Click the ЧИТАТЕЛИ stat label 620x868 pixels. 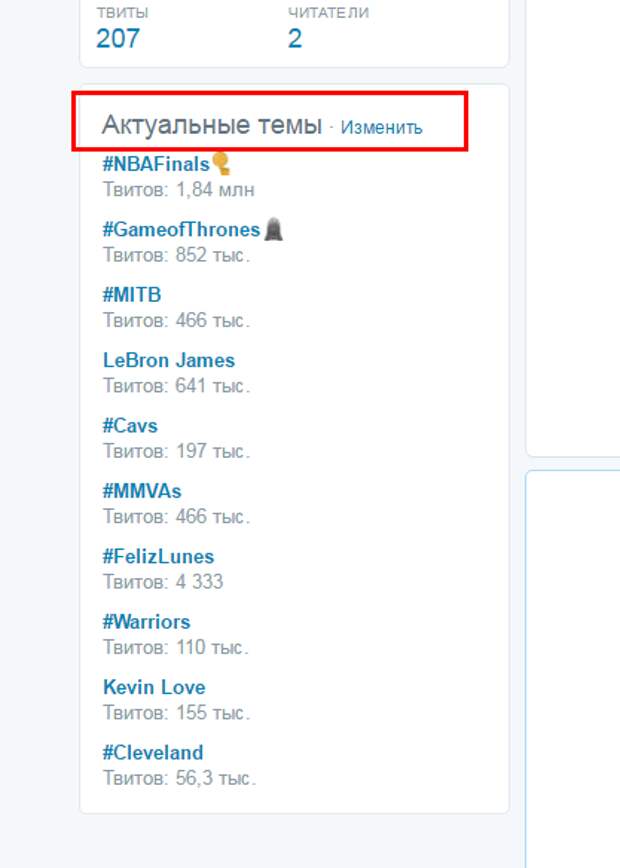point(328,13)
